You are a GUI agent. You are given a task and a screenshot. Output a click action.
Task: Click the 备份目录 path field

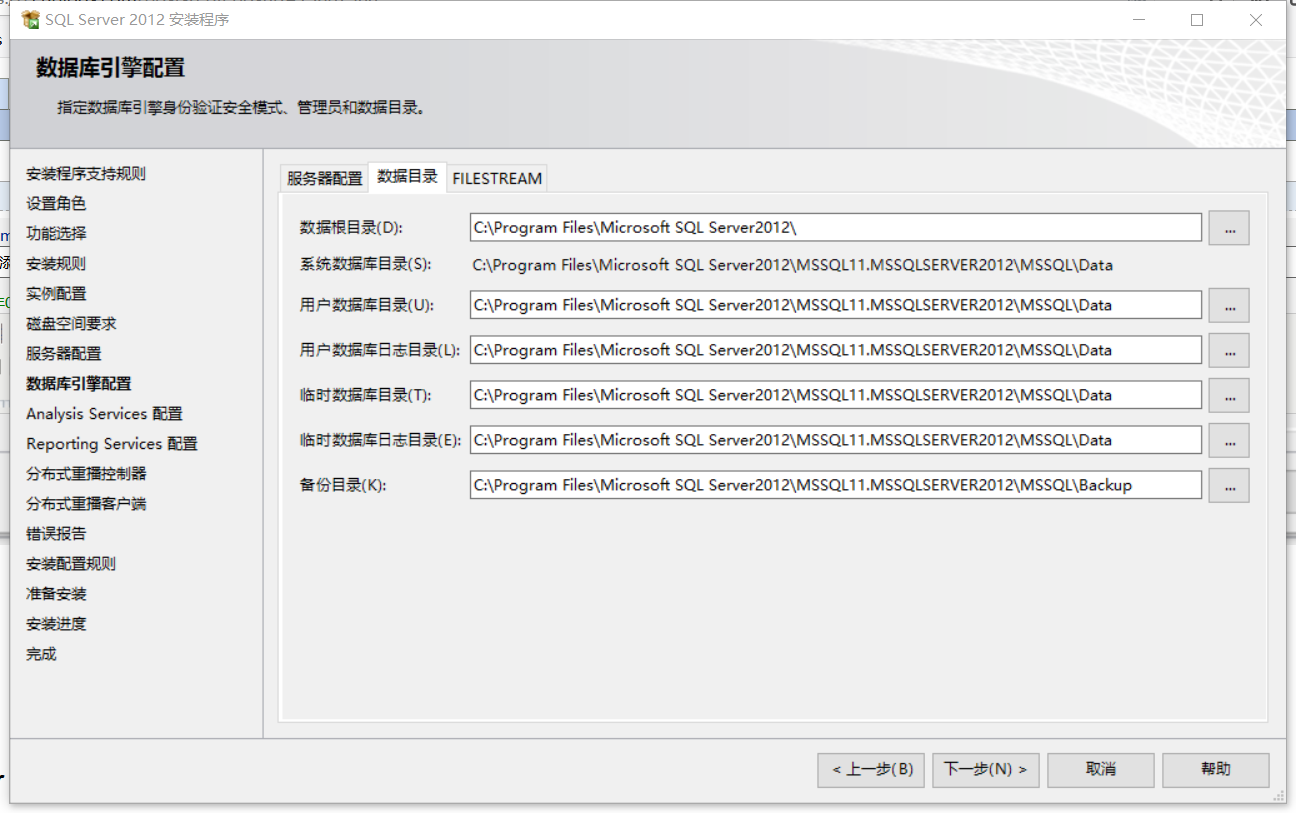[835, 485]
